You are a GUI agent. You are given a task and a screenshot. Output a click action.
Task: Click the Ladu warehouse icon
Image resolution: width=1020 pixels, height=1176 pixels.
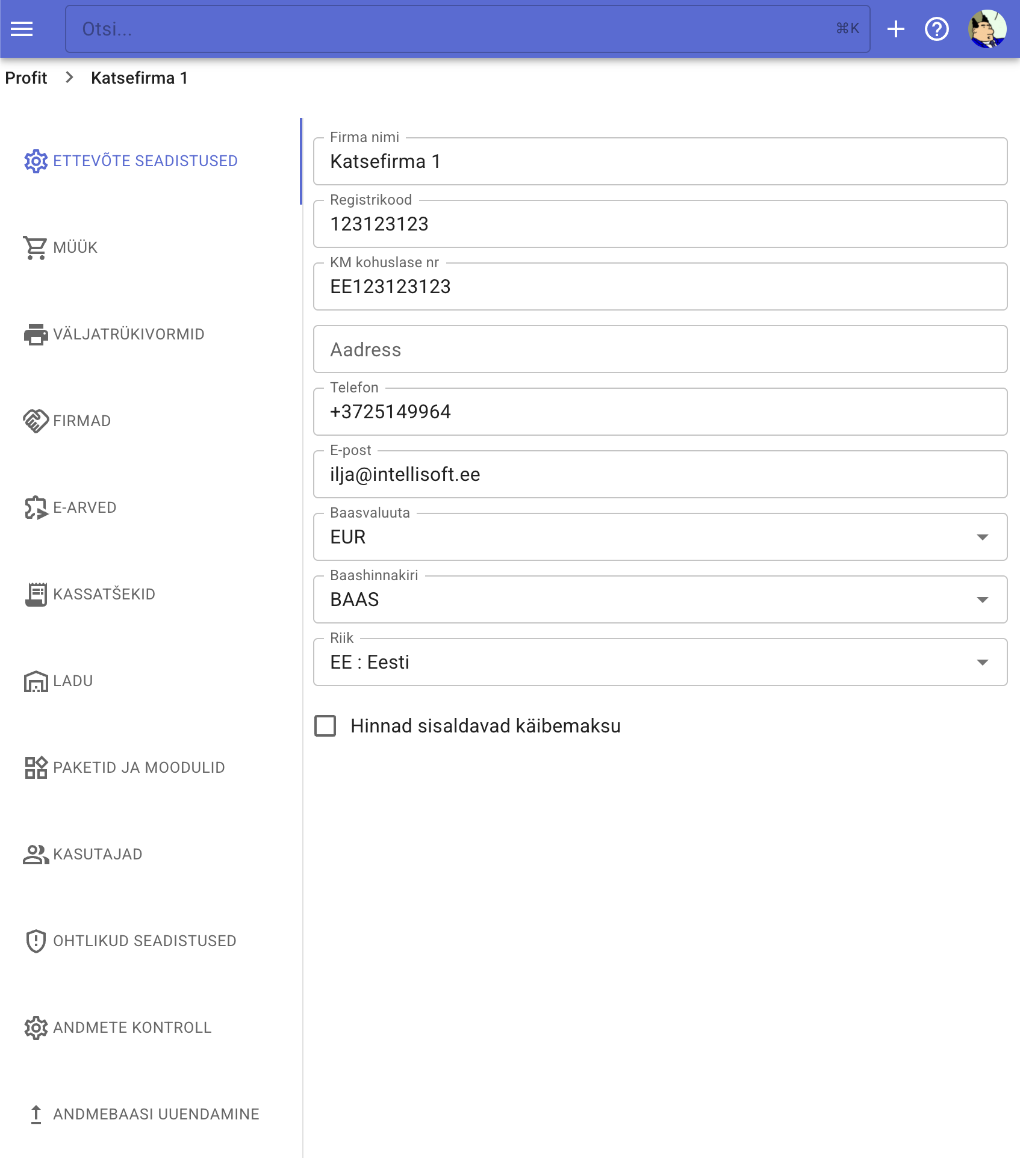click(36, 681)
